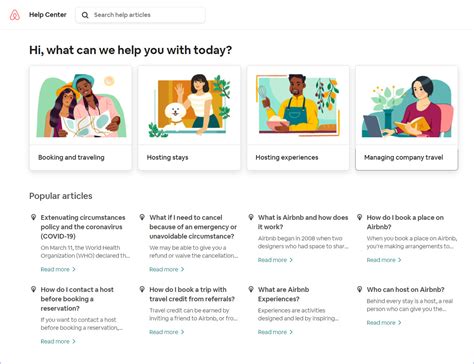This screenshot has height=364, width=474.
Task: Open the Help Center home link
Action: coord(48,15)
